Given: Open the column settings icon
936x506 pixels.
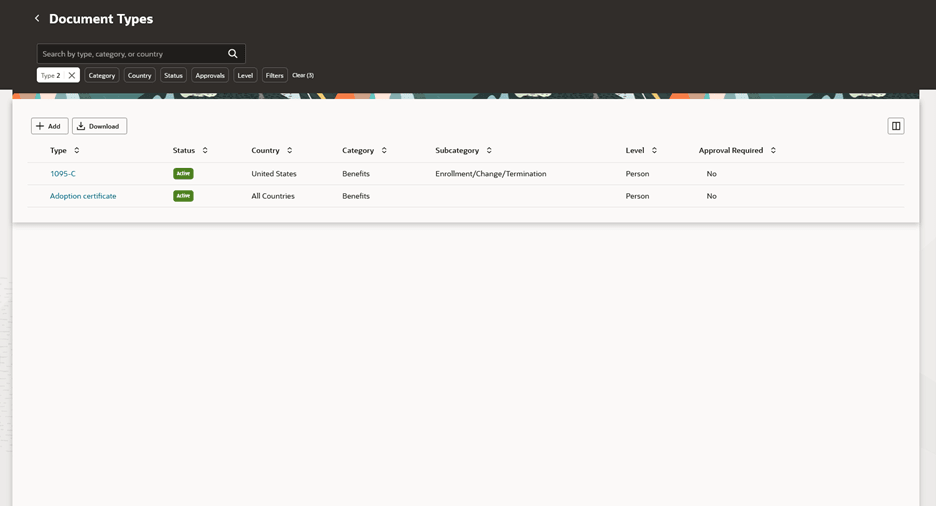Looking at the screenshot, I should coord(895,126).
